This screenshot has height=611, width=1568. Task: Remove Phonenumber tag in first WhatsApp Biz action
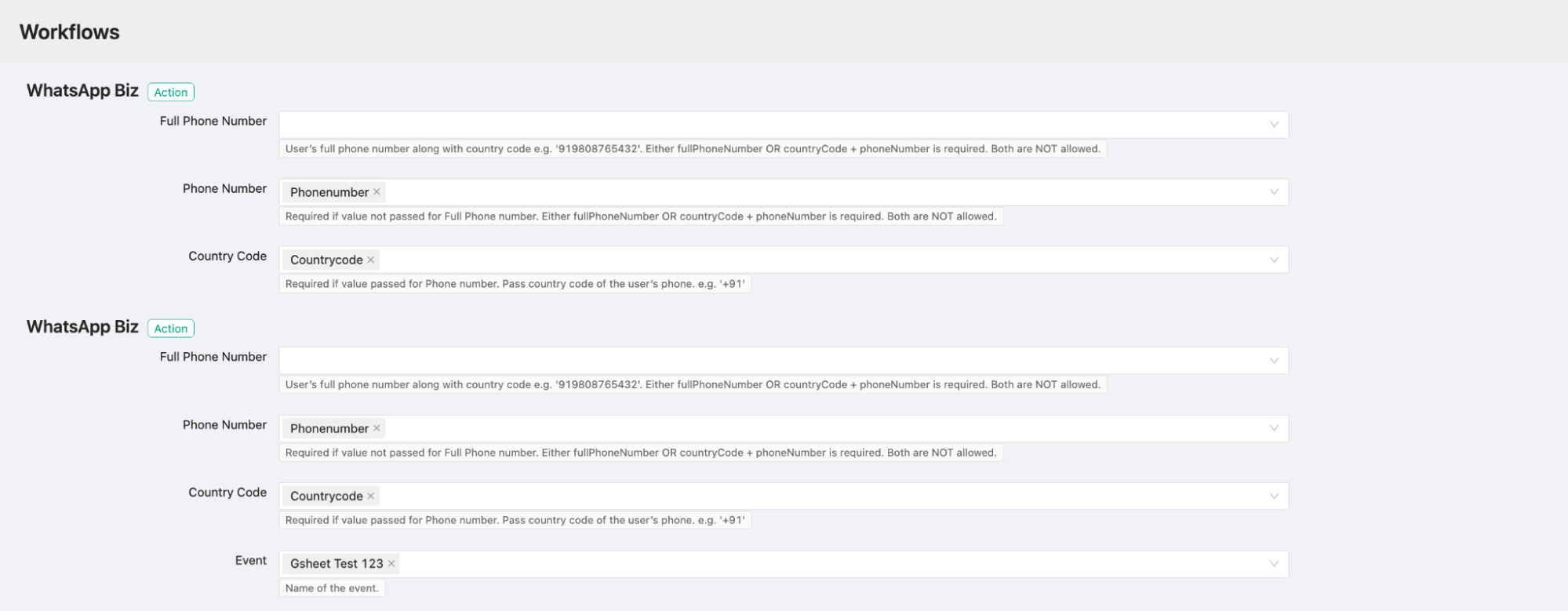377,192
